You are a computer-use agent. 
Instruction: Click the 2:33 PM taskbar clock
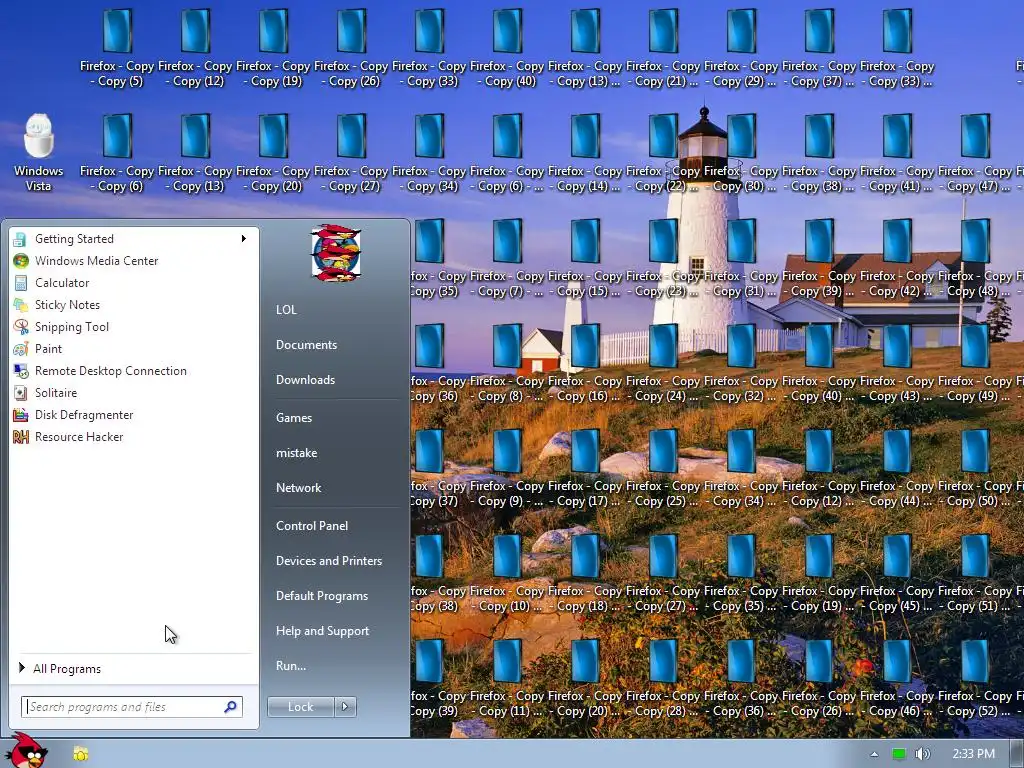pos(973,754)
